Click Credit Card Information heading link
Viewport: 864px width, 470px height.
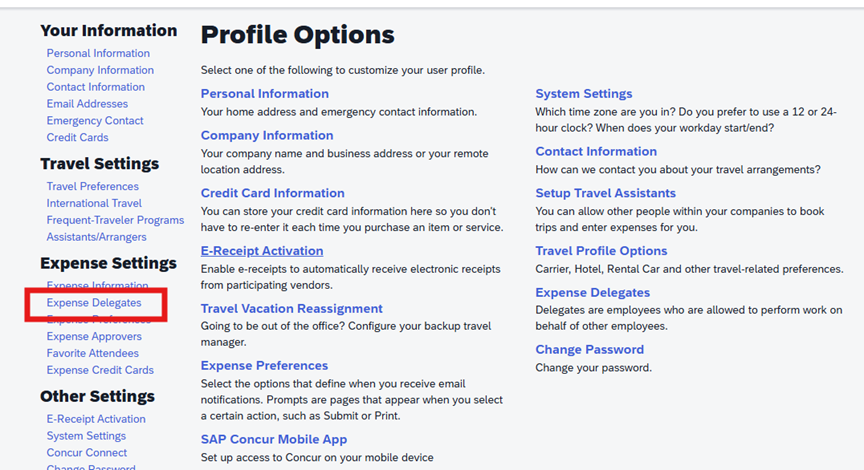pos(272,193)
